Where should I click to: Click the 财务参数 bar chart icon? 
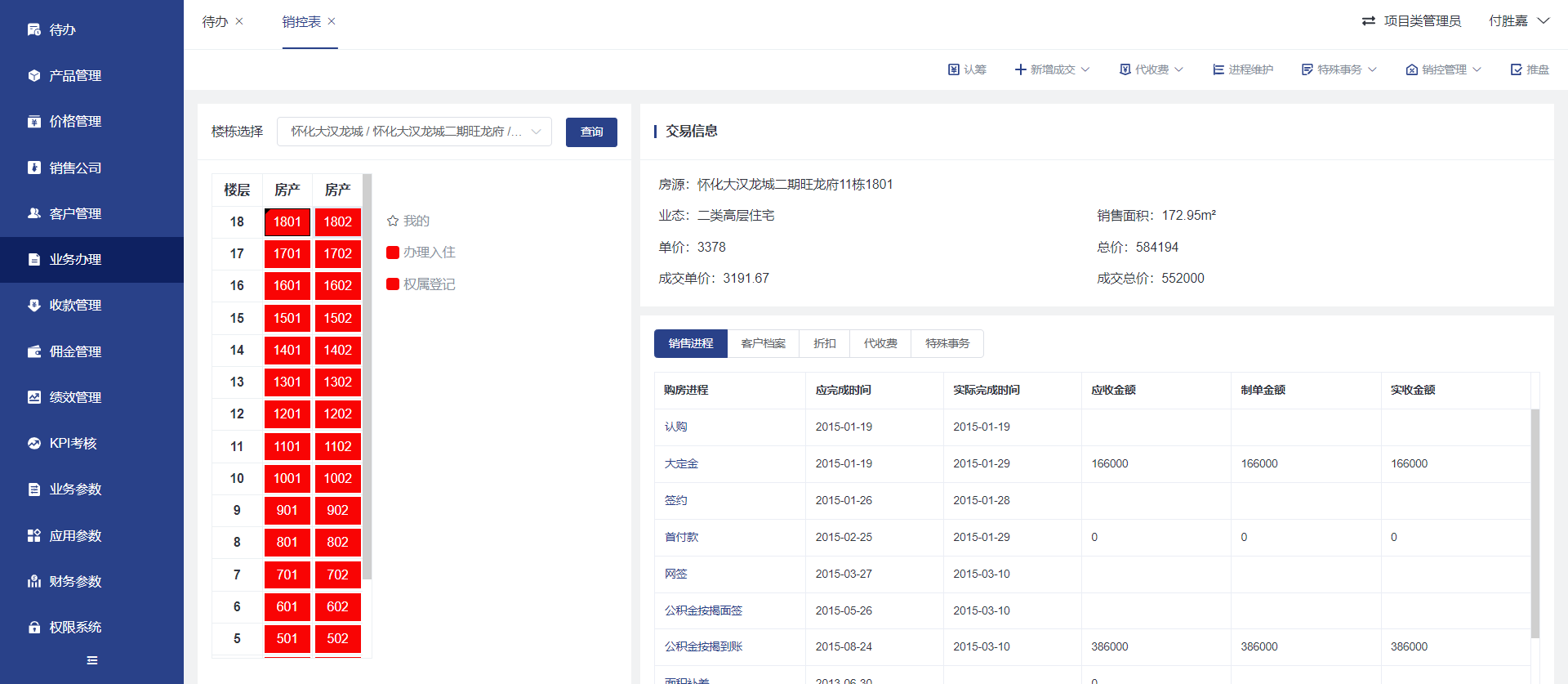[x=34, y=581]
